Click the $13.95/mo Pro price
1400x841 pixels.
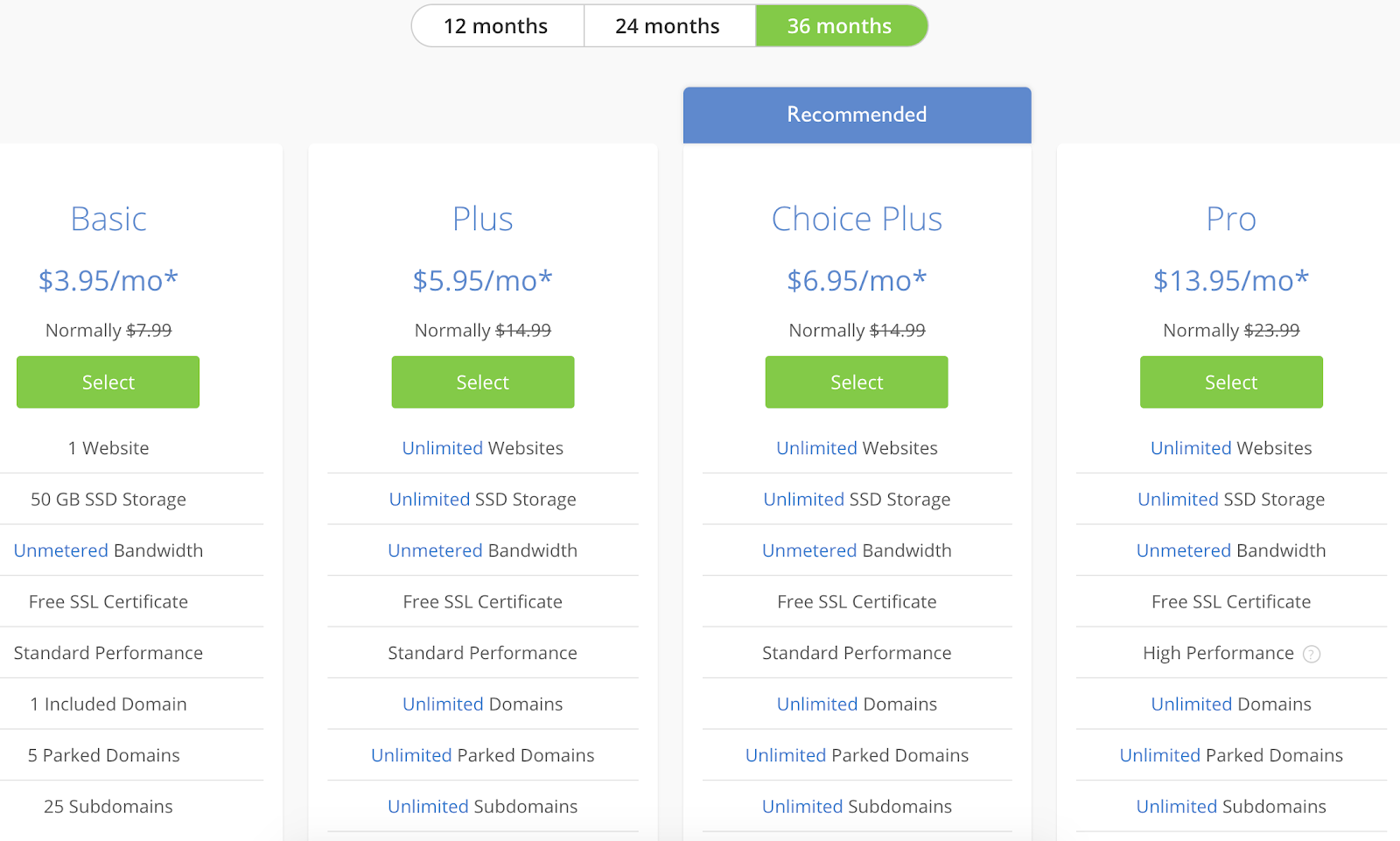click(x=1231, y=280)
